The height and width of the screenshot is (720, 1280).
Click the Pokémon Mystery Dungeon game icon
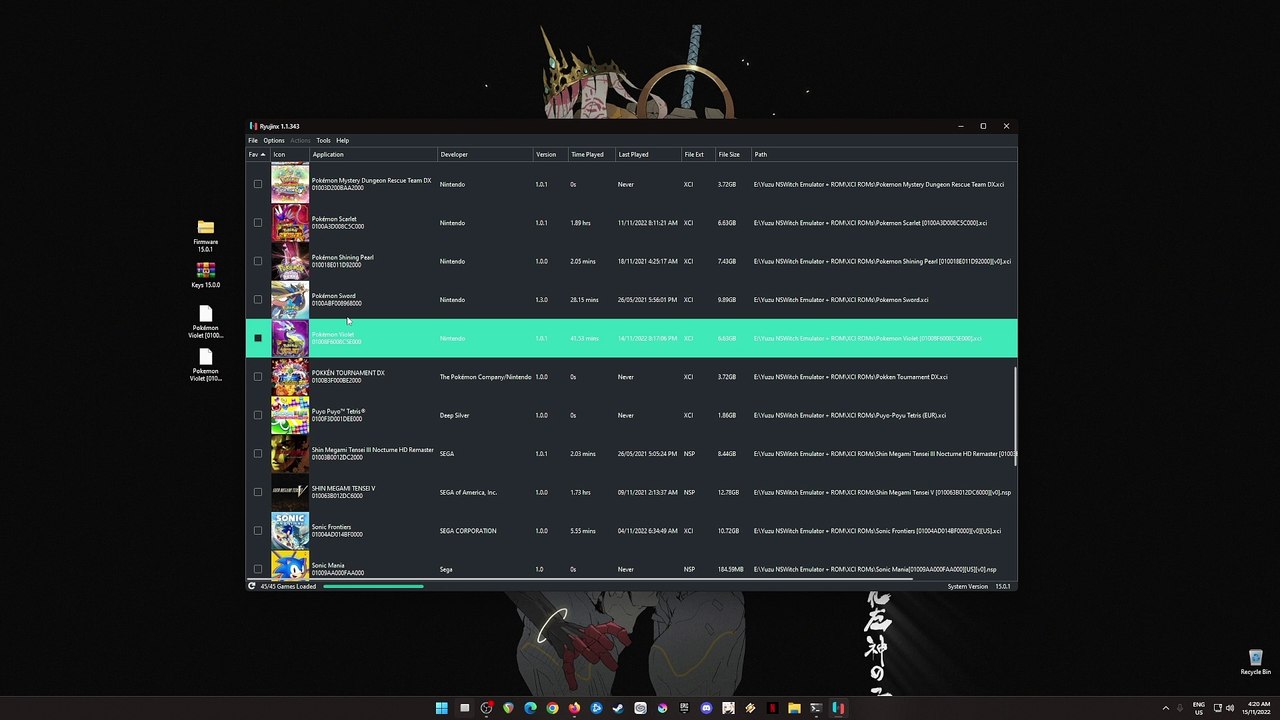click(290, 184)
